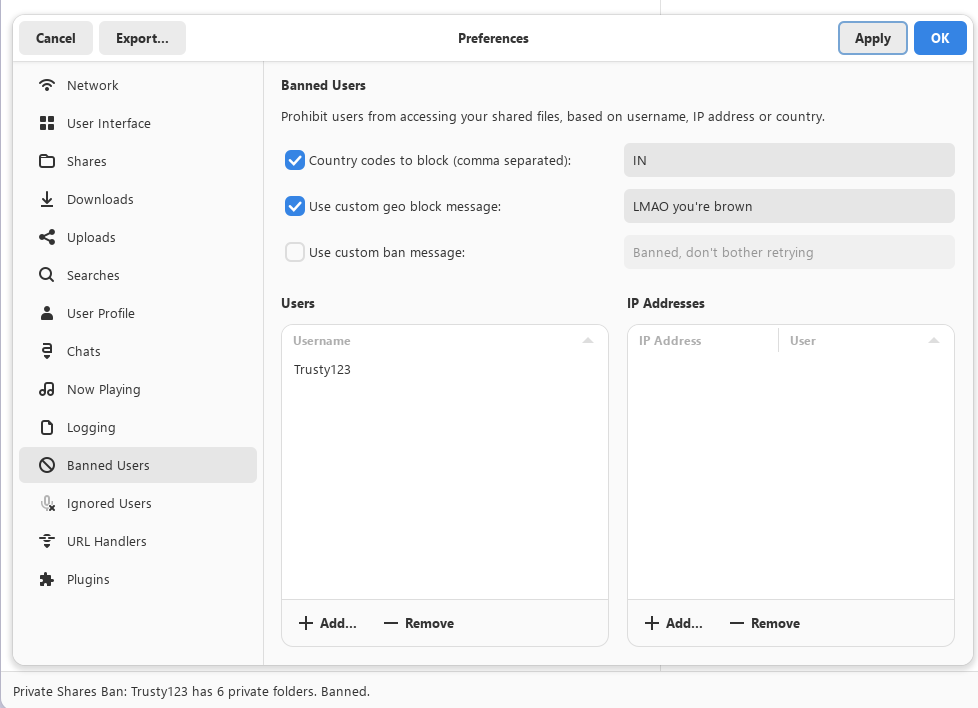The image size is (978, 708).
Task: Click the custom ban message field
Action: point(789,253)
